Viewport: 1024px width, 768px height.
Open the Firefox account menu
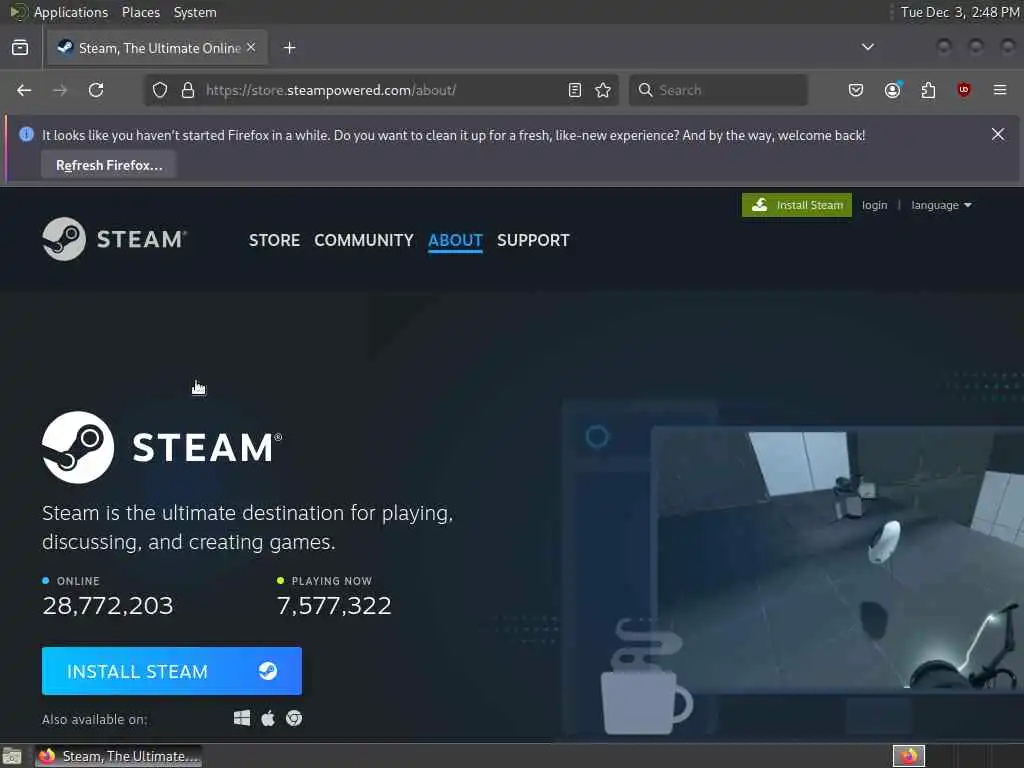pyautogui.click(x=893, y=90)
